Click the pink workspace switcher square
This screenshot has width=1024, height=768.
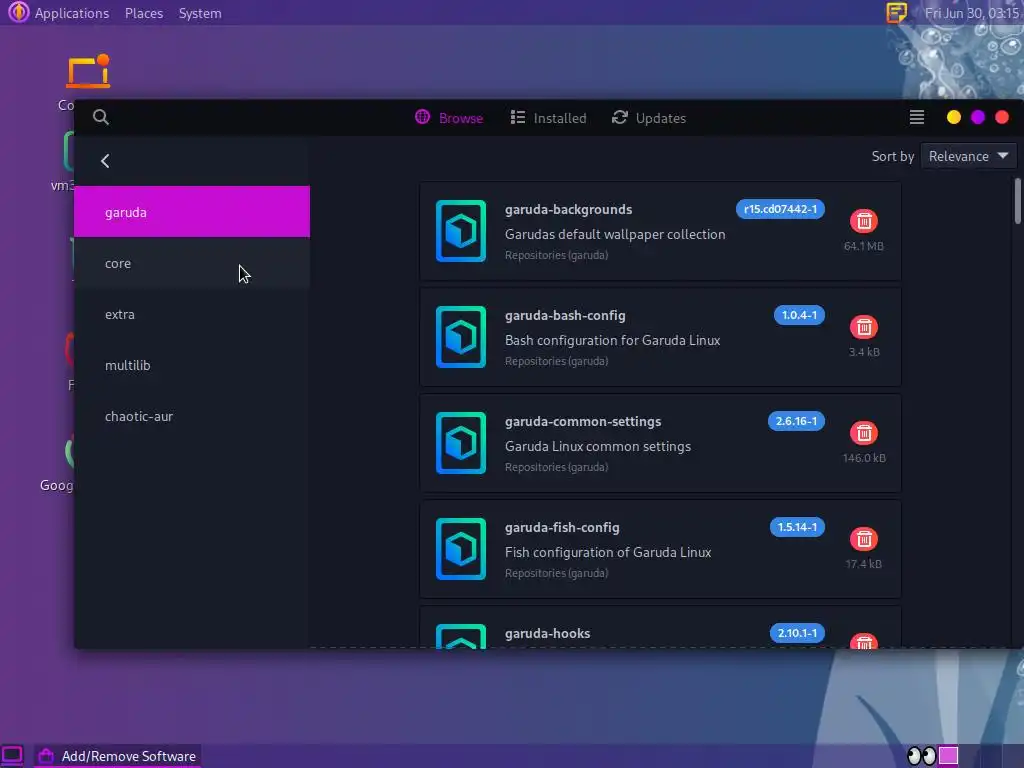pyautogui.click(x=948, y=756)
